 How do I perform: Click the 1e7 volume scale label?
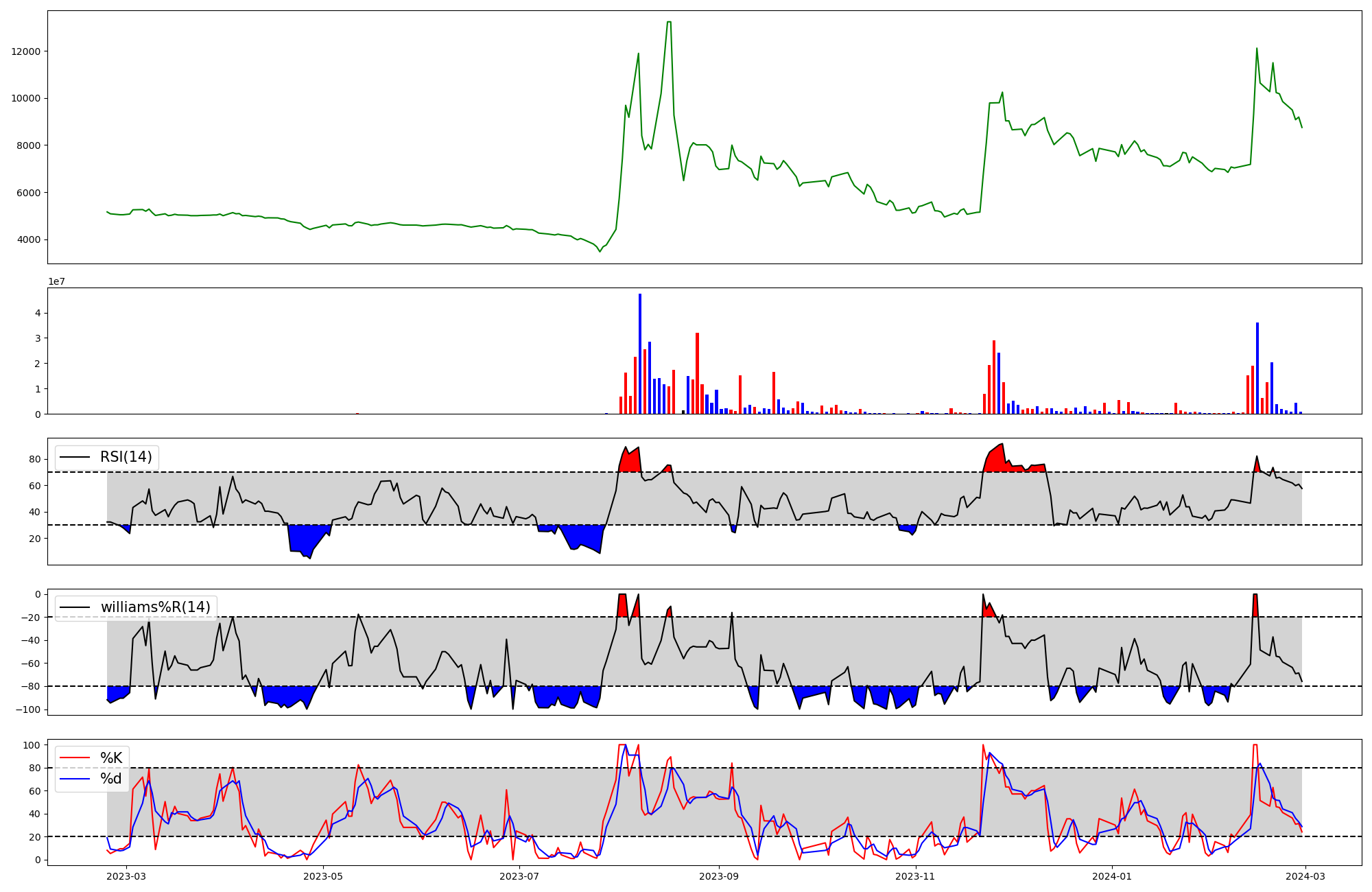[56, 281]
